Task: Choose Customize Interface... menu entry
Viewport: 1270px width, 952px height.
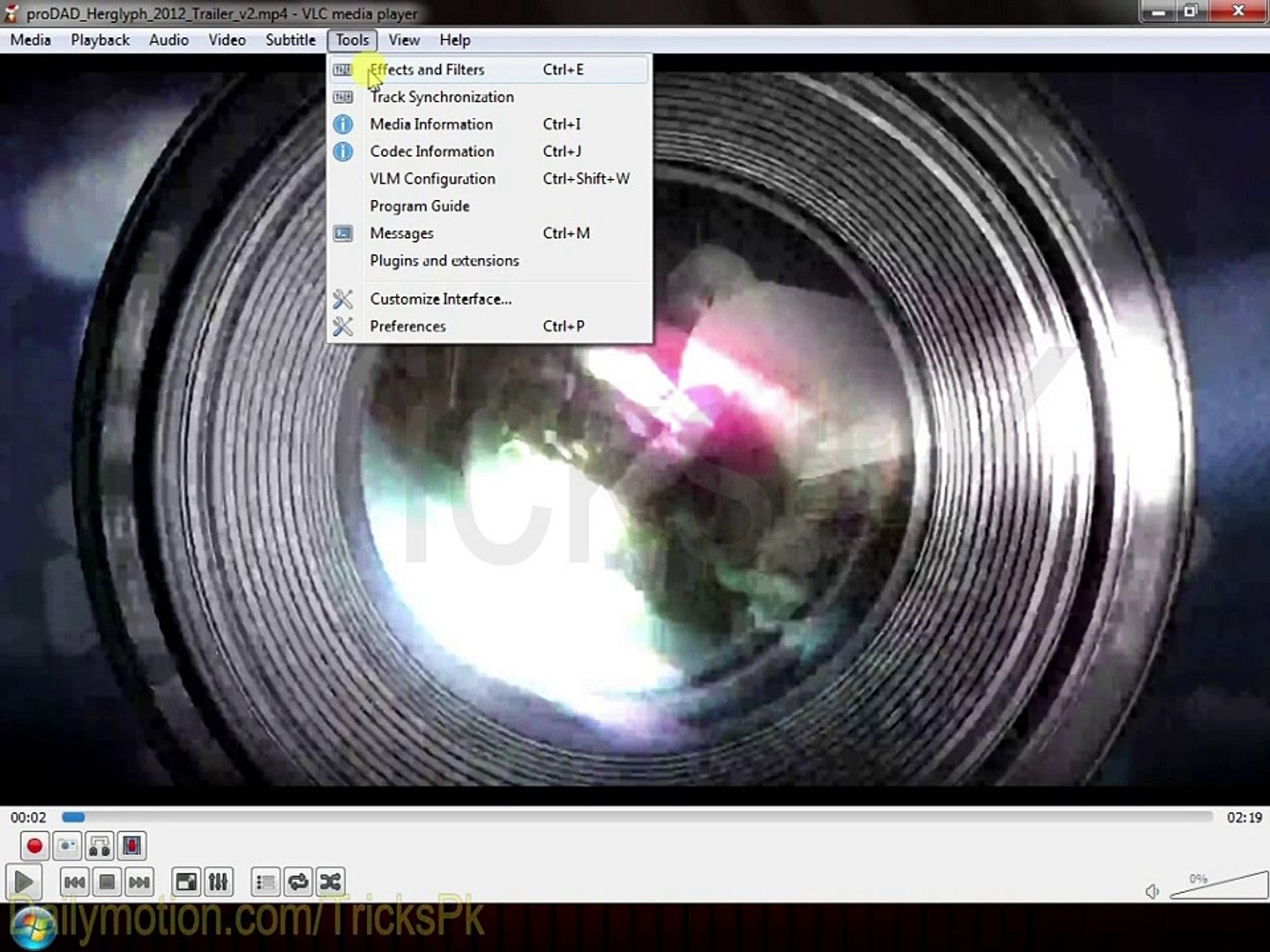Action: coord(489,299)
